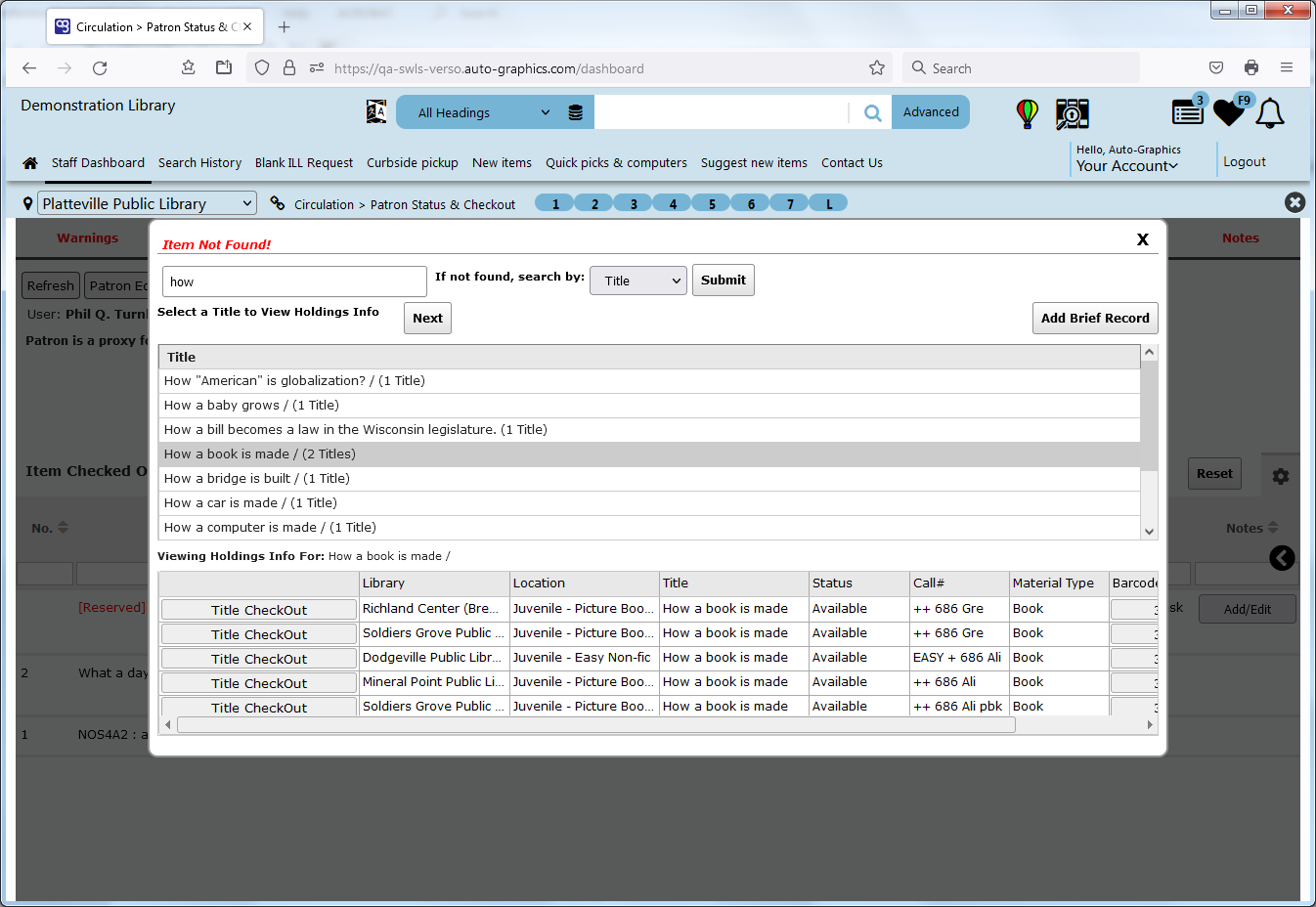The height and width of the screenshot is (907, 1316).
Task: Click the Home icon beside Staff Dashboard
Action: 30,163
